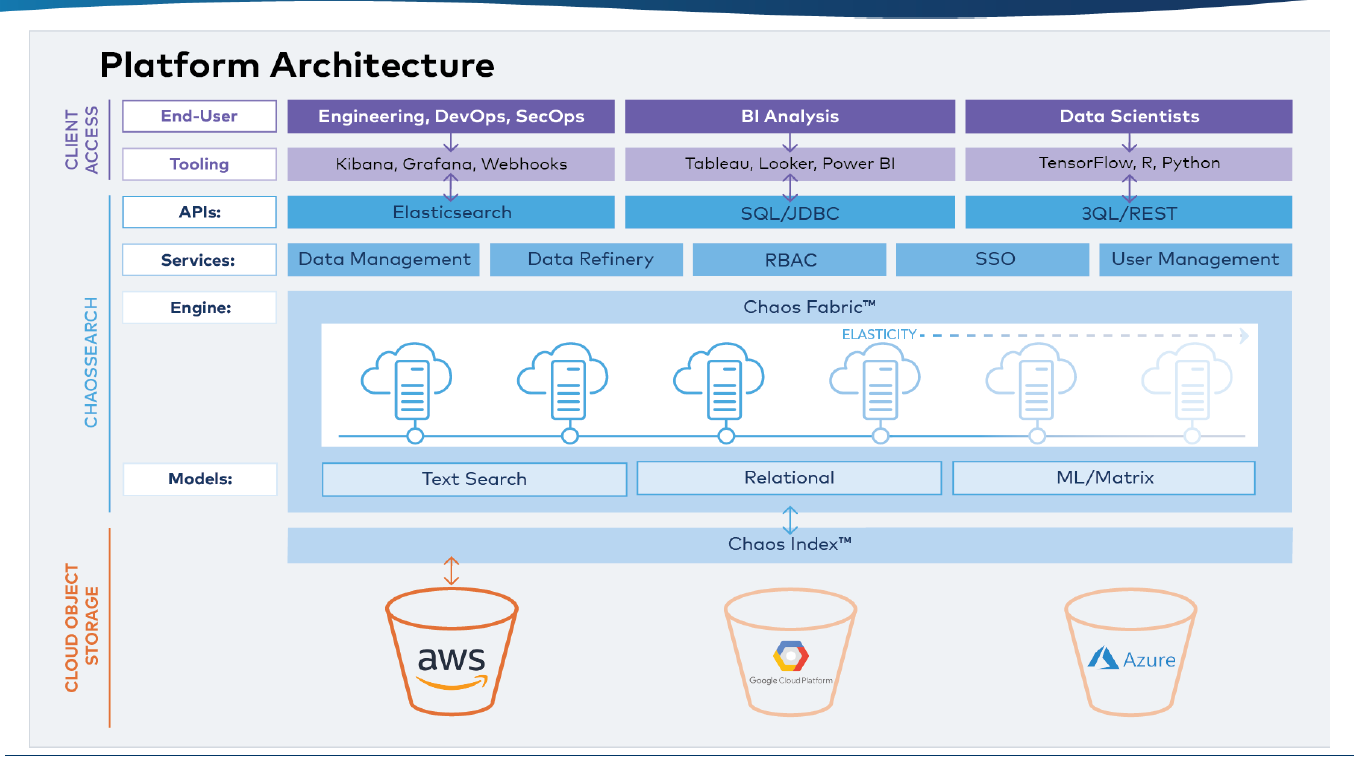The image size is (1357, 769).
Task: Click the orange double arrow above the AWS bucket
Action: click(451, 571)
